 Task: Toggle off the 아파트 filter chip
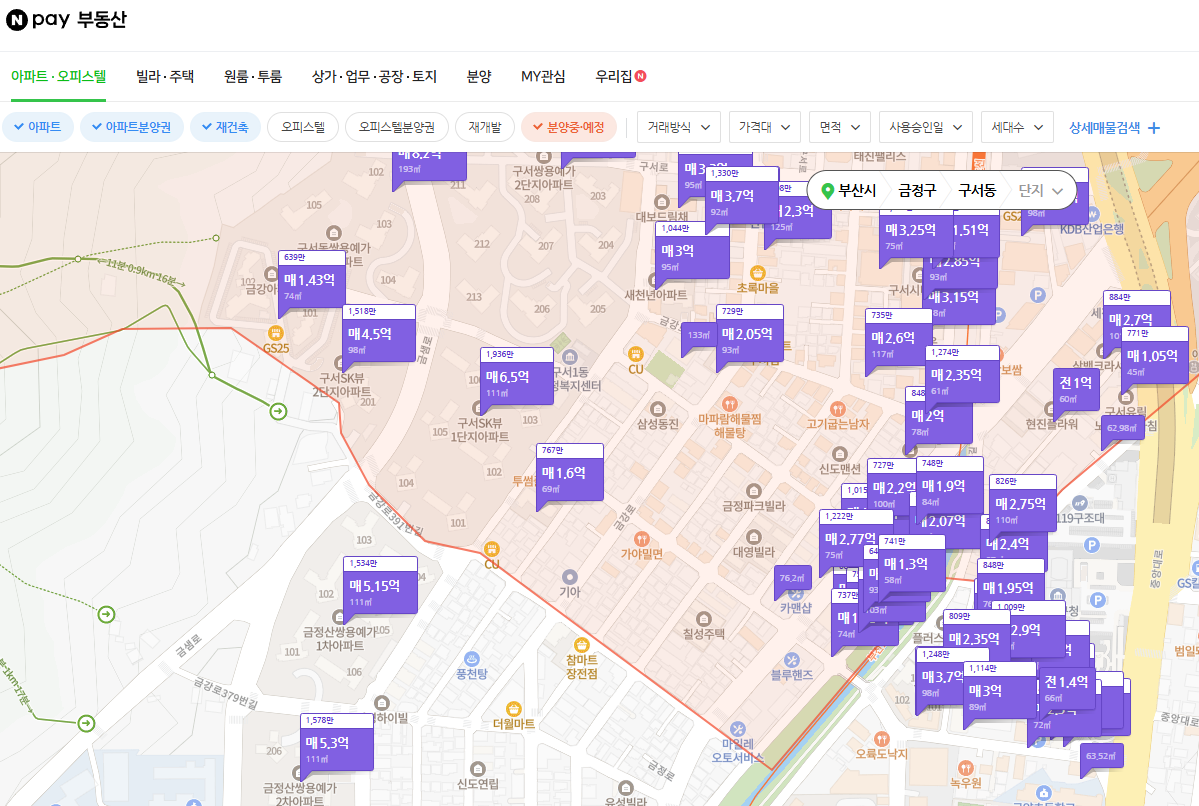[38, 127]
